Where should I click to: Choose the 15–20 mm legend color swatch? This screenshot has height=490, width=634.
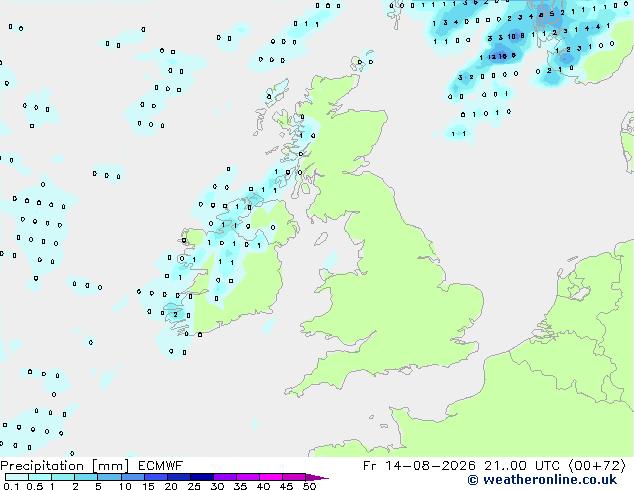[x=155, y=477]
